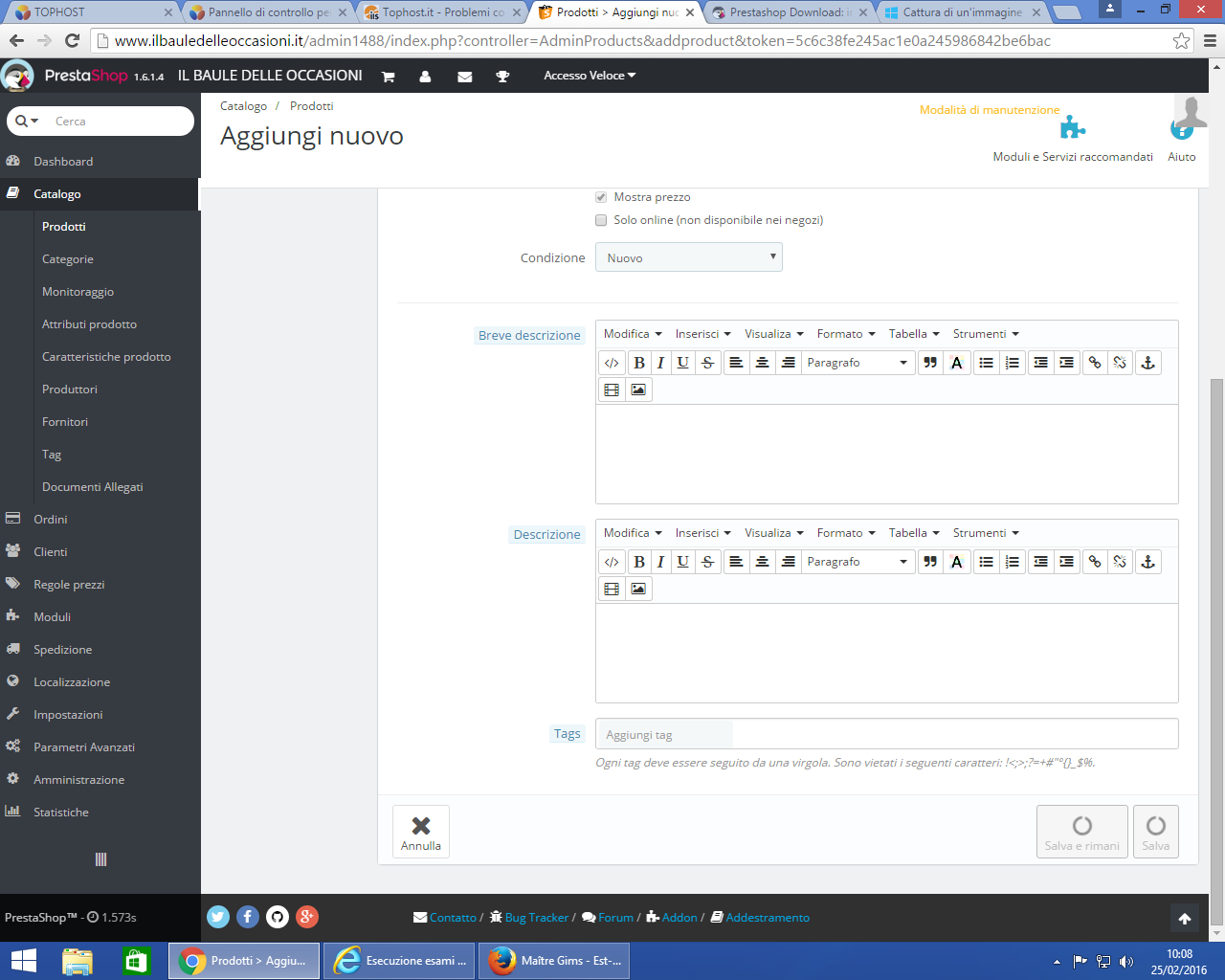Screen dimensions: 1225x980
Task: Insert bullet list in Breve descrizione editor
Action: click(986, 363)
